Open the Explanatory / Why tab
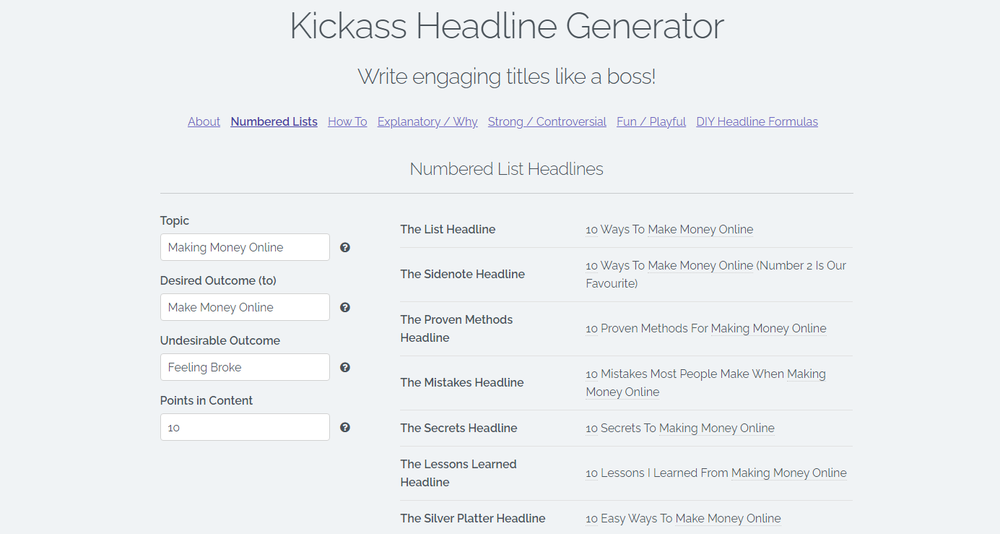This screenshot has width=1000, height=534. pyautogui.click(x=427, y=122)
